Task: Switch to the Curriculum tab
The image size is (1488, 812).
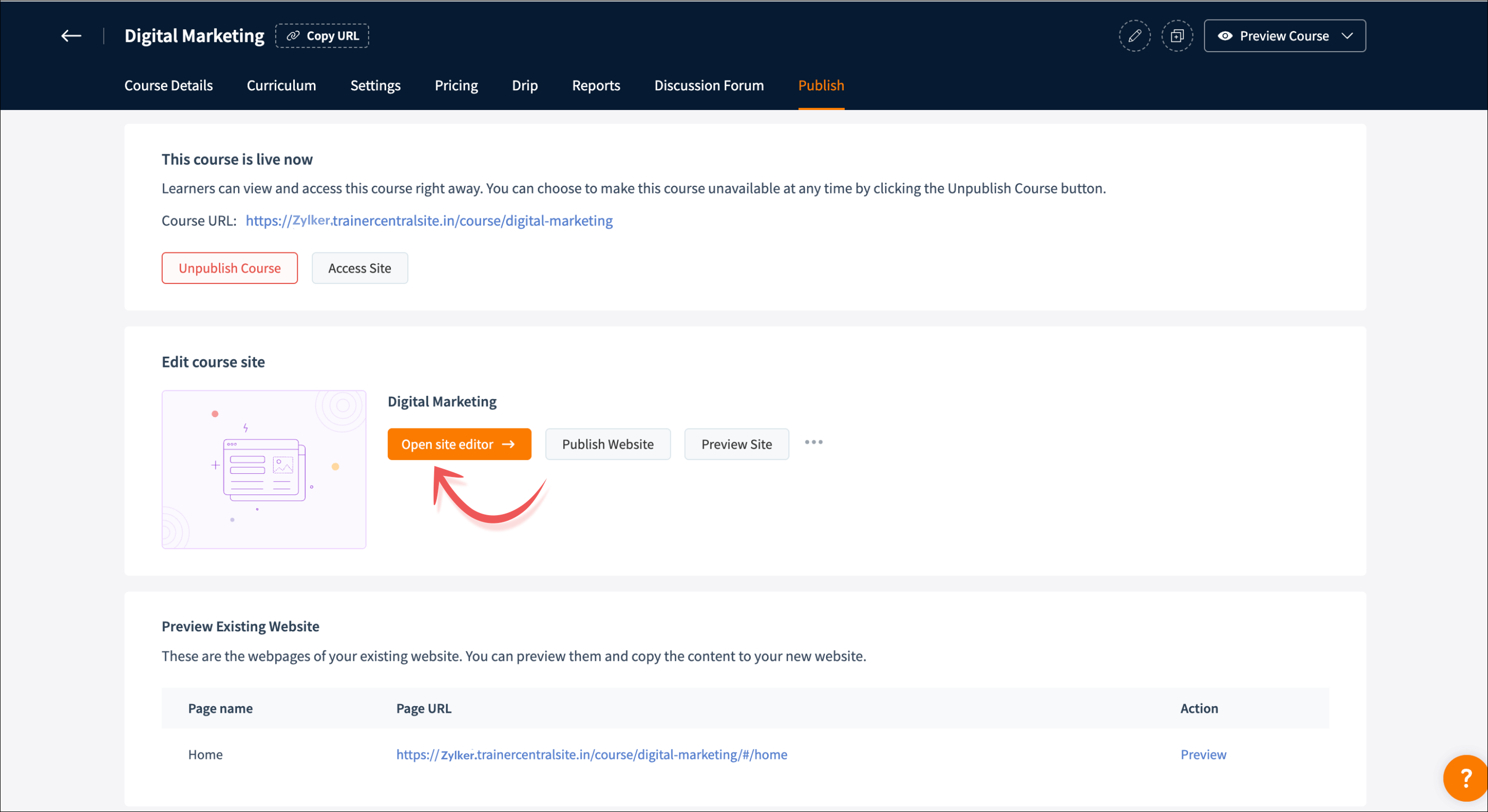Action: (281, 86)
